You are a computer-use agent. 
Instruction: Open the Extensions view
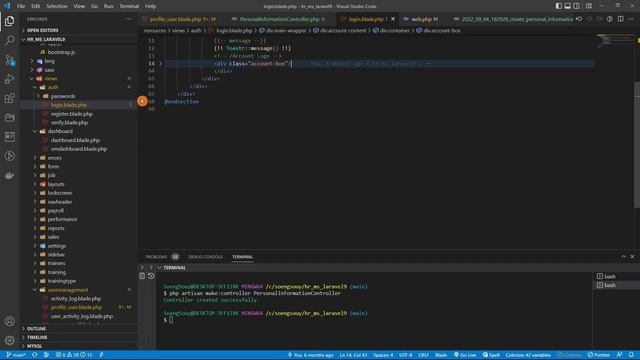(x=9, y=98)
